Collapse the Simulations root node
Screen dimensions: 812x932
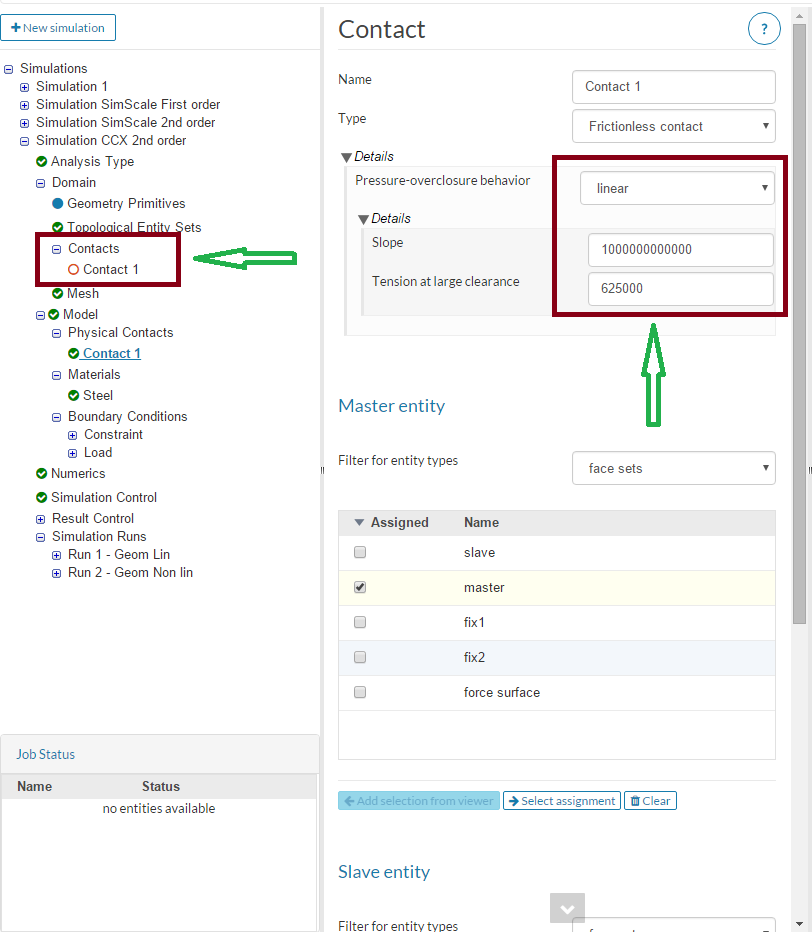pos(8,70)
